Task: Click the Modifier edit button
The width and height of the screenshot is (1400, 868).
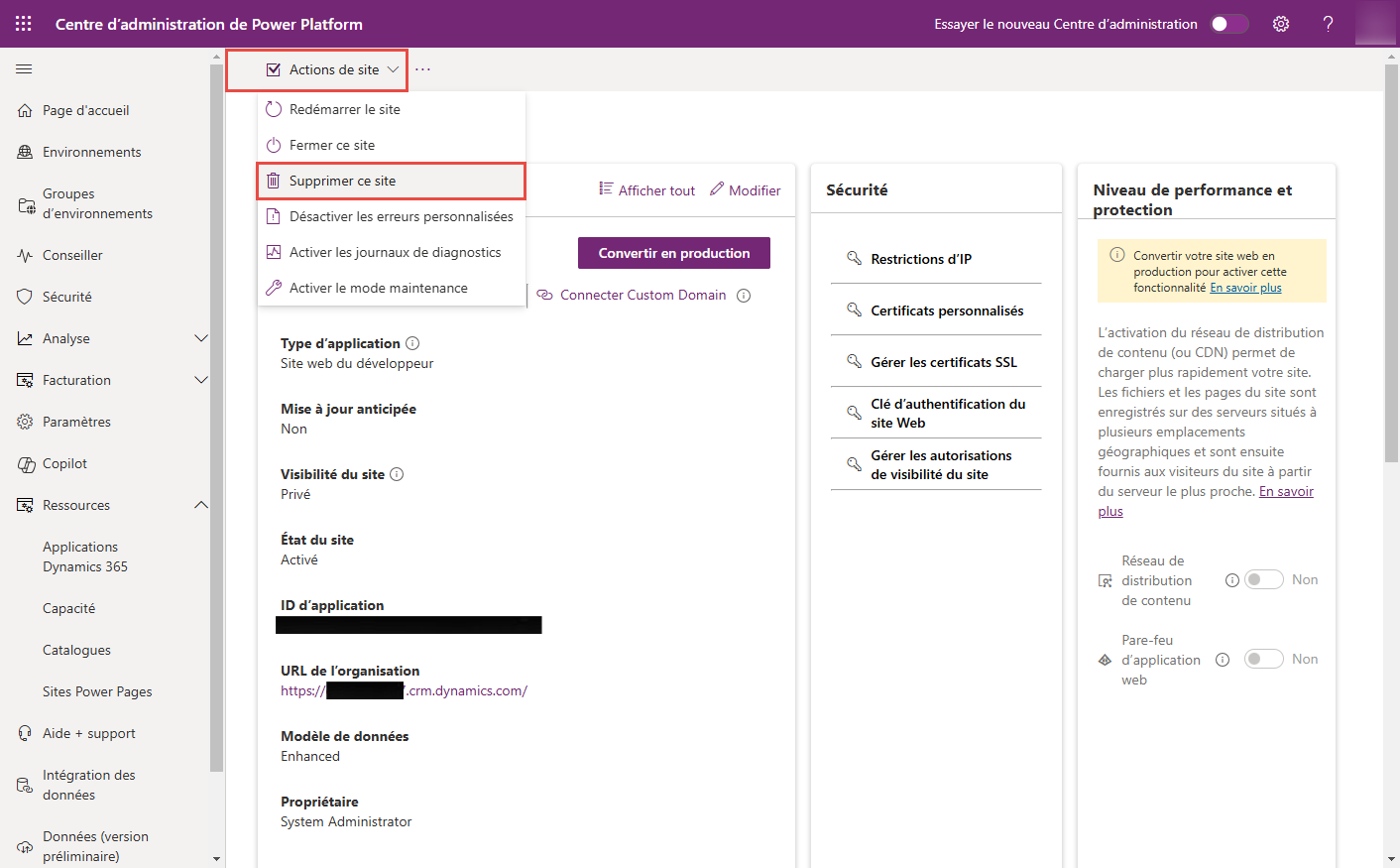Action: 746,189
